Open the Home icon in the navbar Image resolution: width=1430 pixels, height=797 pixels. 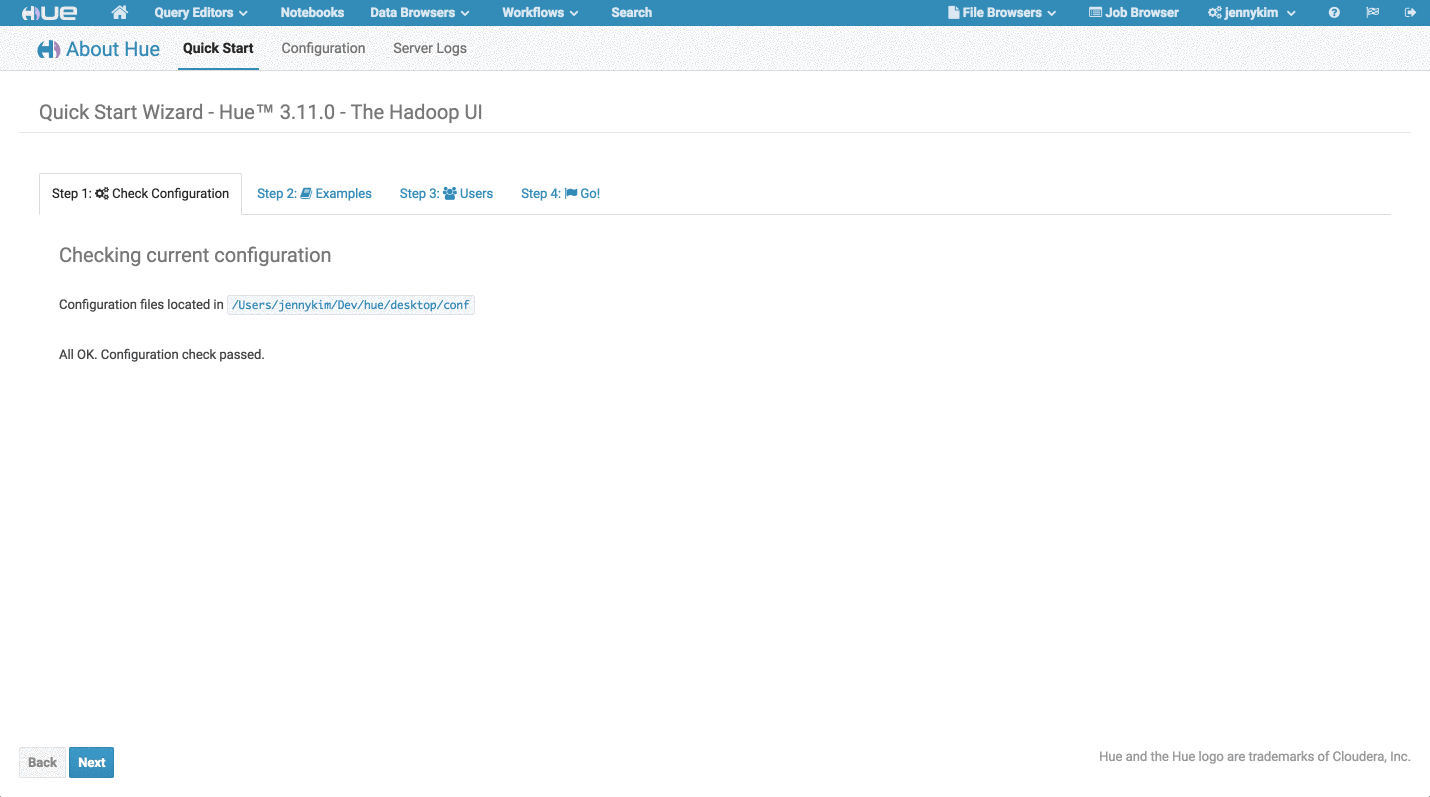pyautogui.click(x=118, y=12)
